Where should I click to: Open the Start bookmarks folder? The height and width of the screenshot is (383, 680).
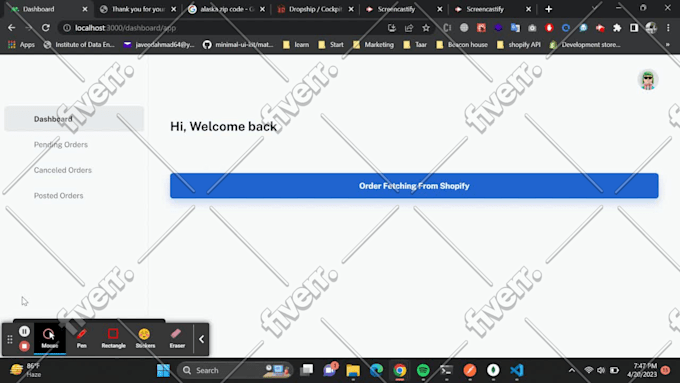(x=331, y=45)
